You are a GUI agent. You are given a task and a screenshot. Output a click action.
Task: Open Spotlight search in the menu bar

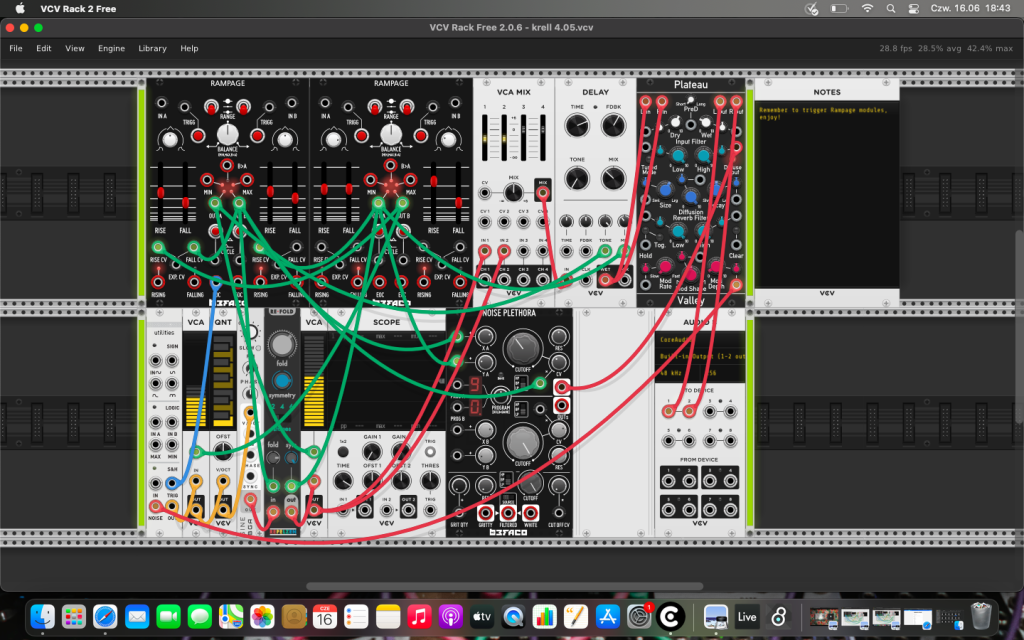point(891,8)
